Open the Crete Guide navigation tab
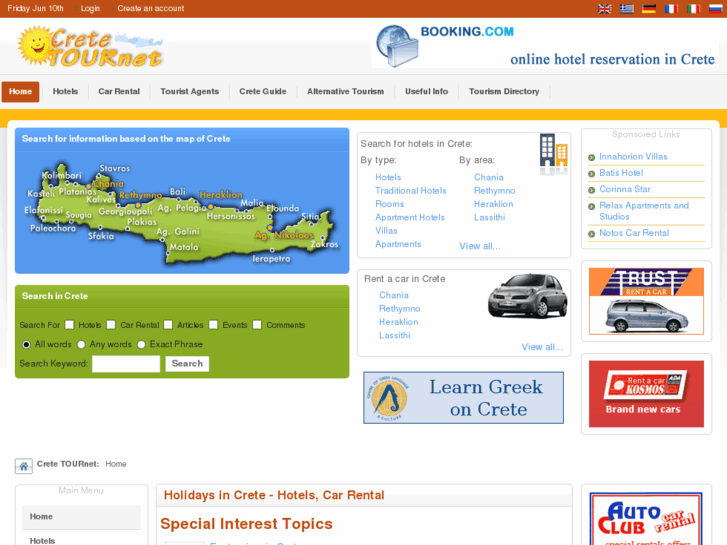The height and width of the screenshot is (545, 727). pyautogui.click(x=263, y=91)
